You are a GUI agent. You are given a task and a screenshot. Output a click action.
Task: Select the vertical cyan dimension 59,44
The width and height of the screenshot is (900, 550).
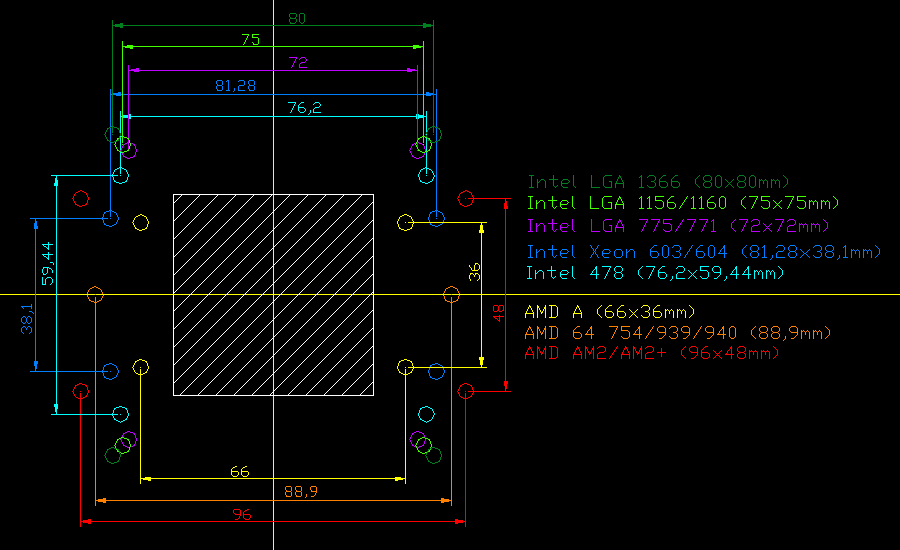coord(48,264)
